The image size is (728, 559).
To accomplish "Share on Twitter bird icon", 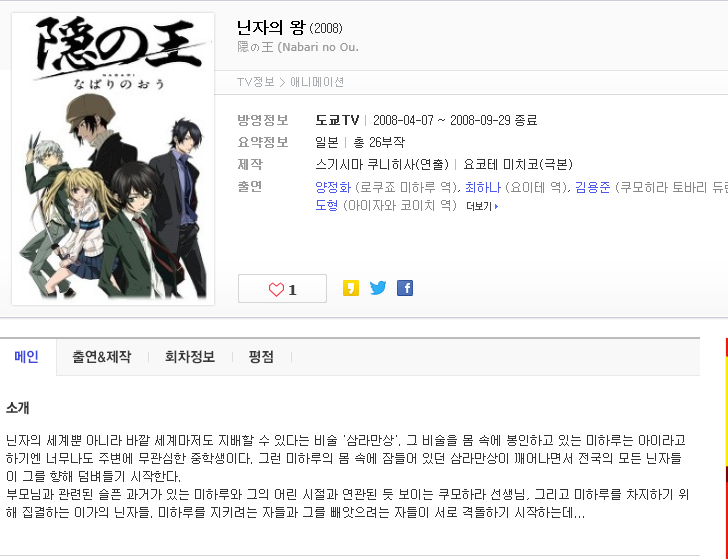I will tap(378, 288).
